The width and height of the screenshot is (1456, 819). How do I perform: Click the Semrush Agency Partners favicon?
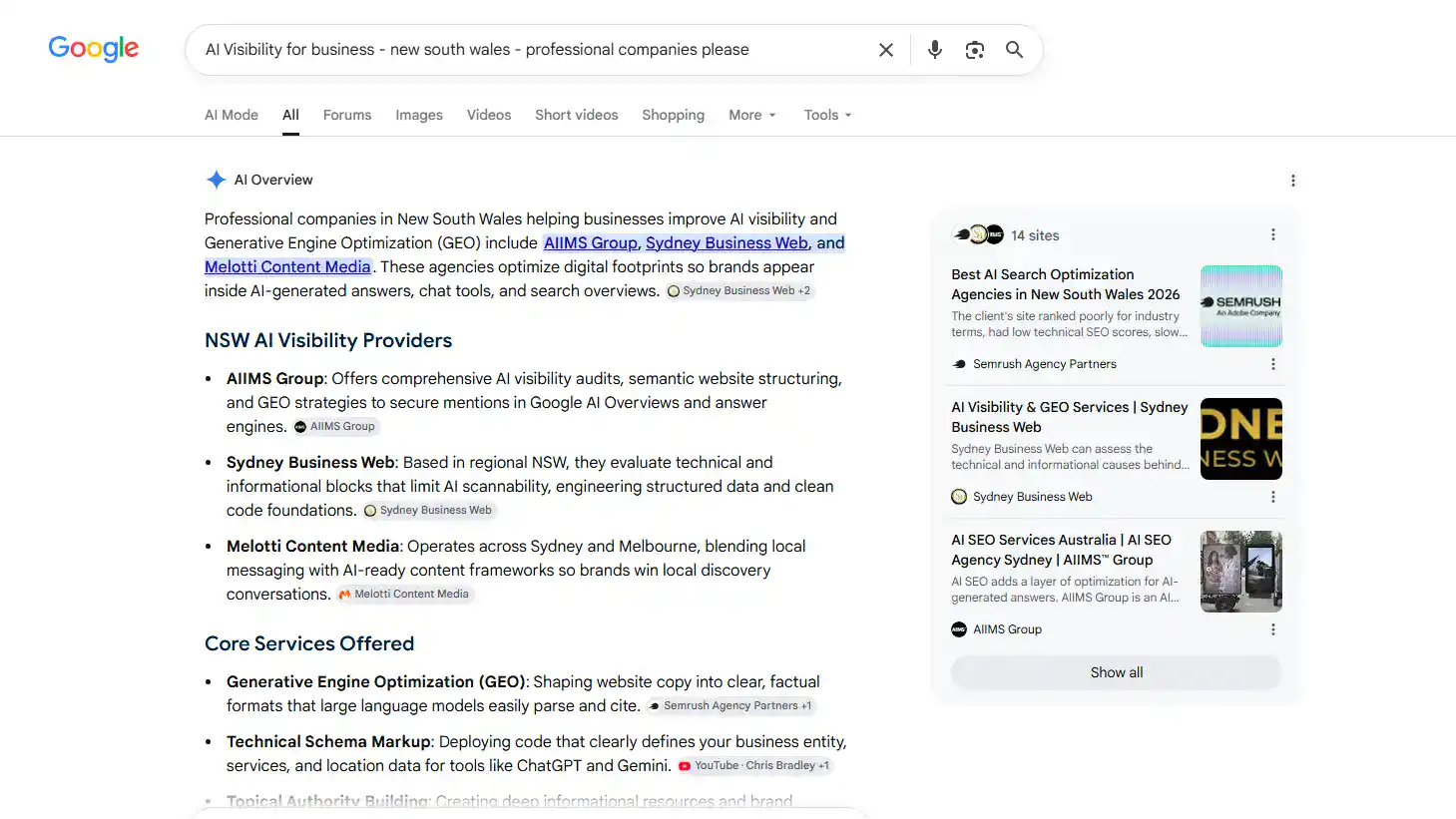[x=959, y=364]
